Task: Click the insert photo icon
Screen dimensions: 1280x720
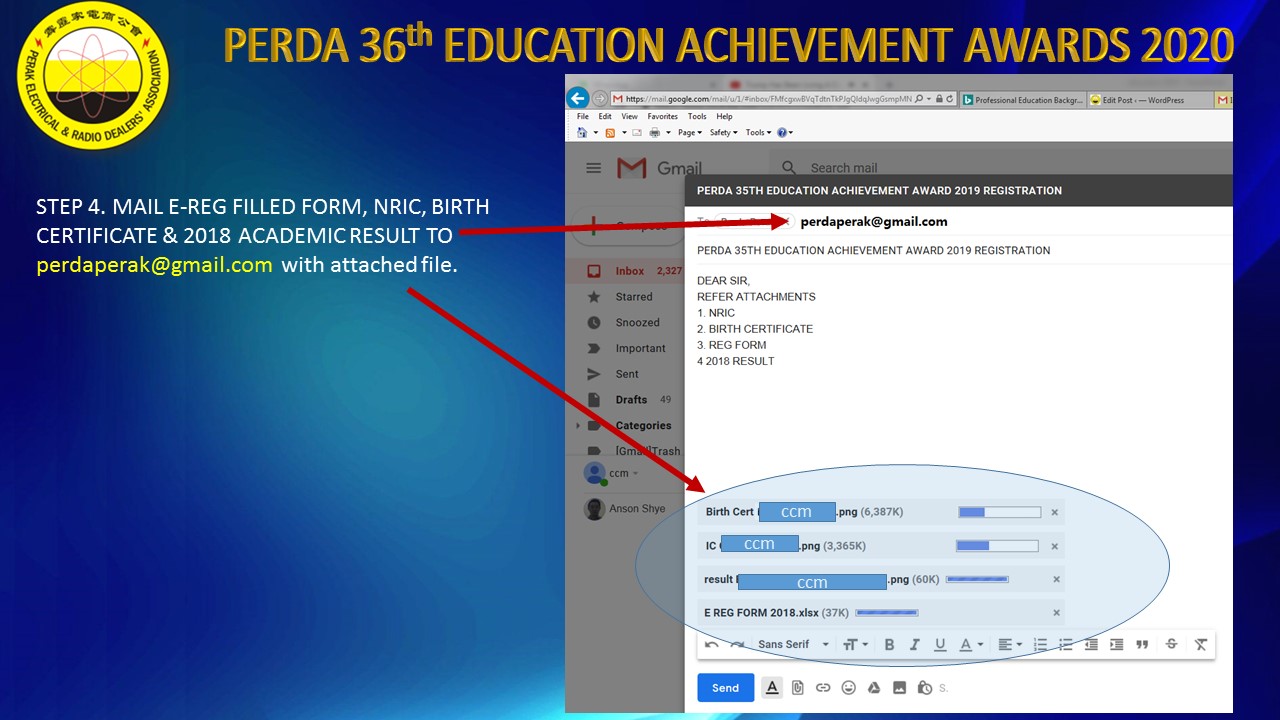Action: (899, 688)
